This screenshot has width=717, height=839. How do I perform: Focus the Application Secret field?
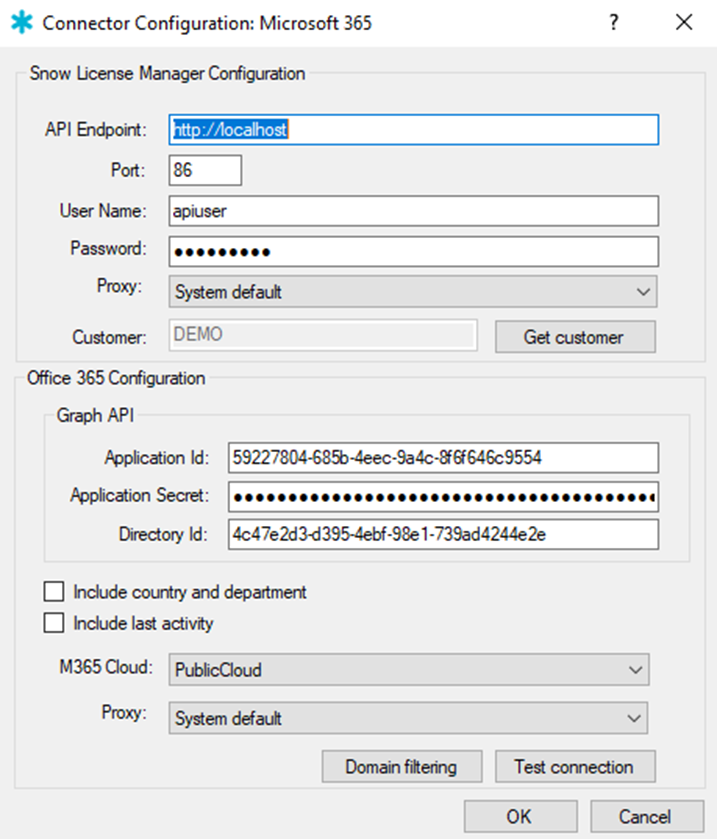tap(443, 497)
